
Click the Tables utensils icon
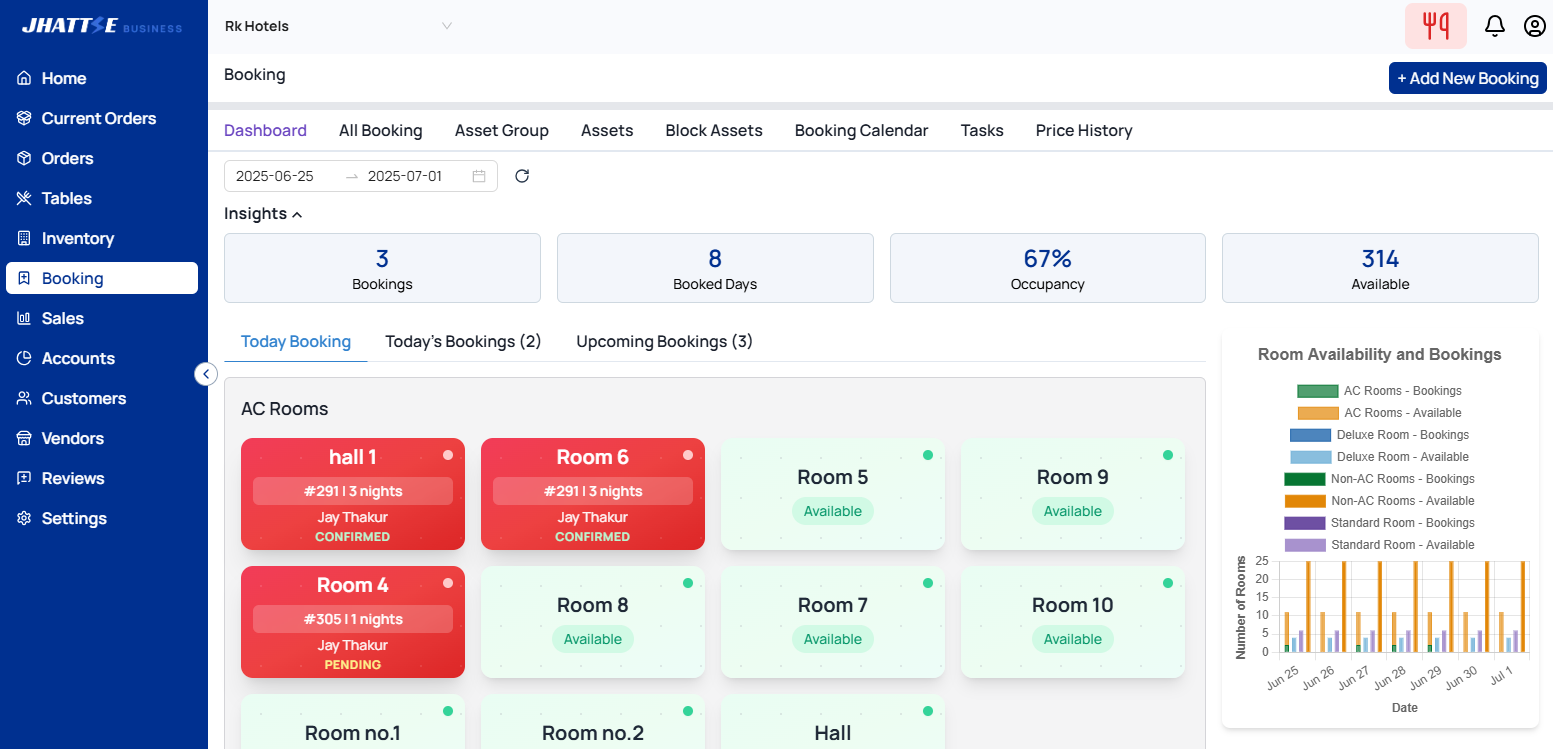(x=24, y=198)
